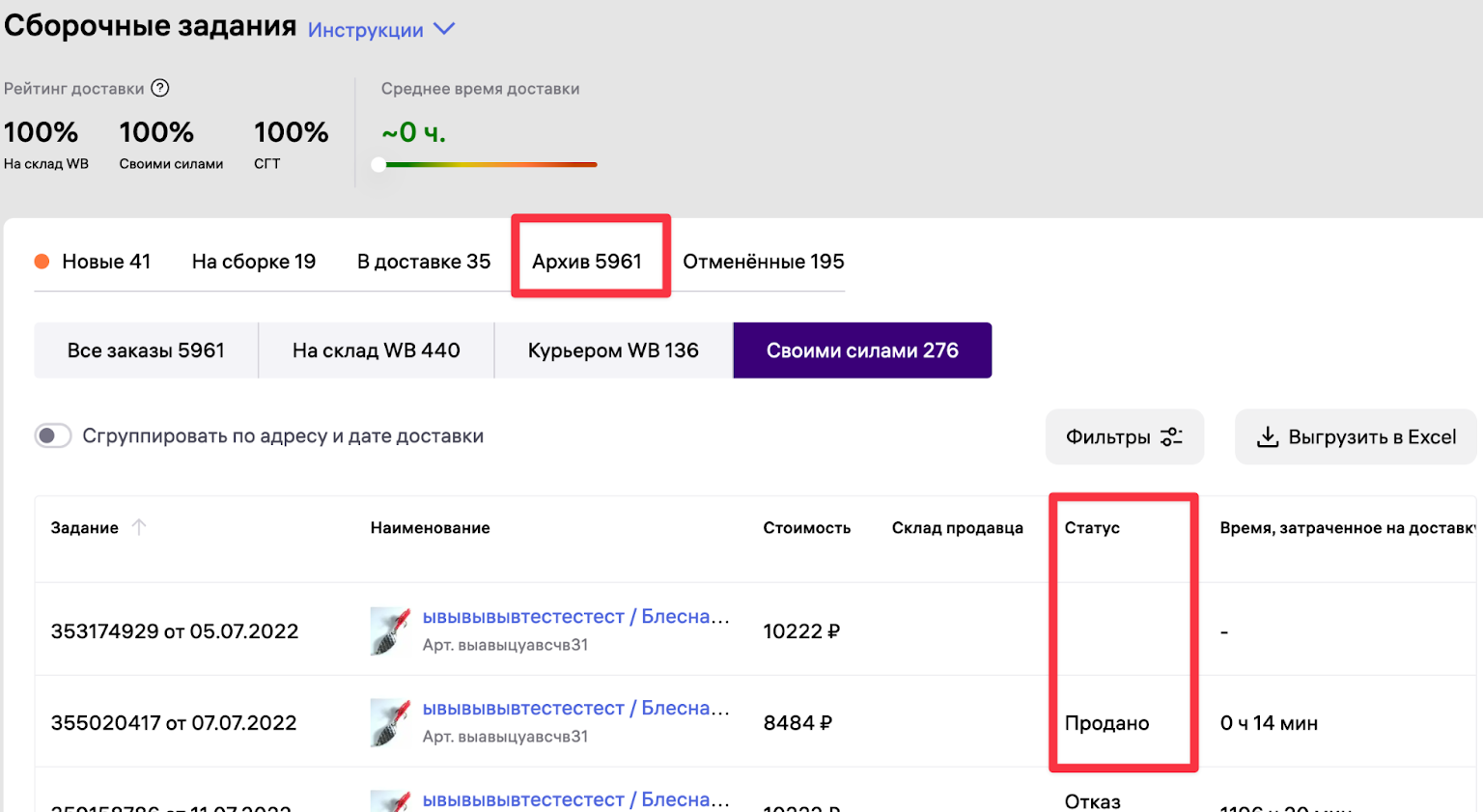1483x812 pixels.
Task: Open product thumbnail for order 355020417
Action: pyautogui.click(x=391, y=722)
